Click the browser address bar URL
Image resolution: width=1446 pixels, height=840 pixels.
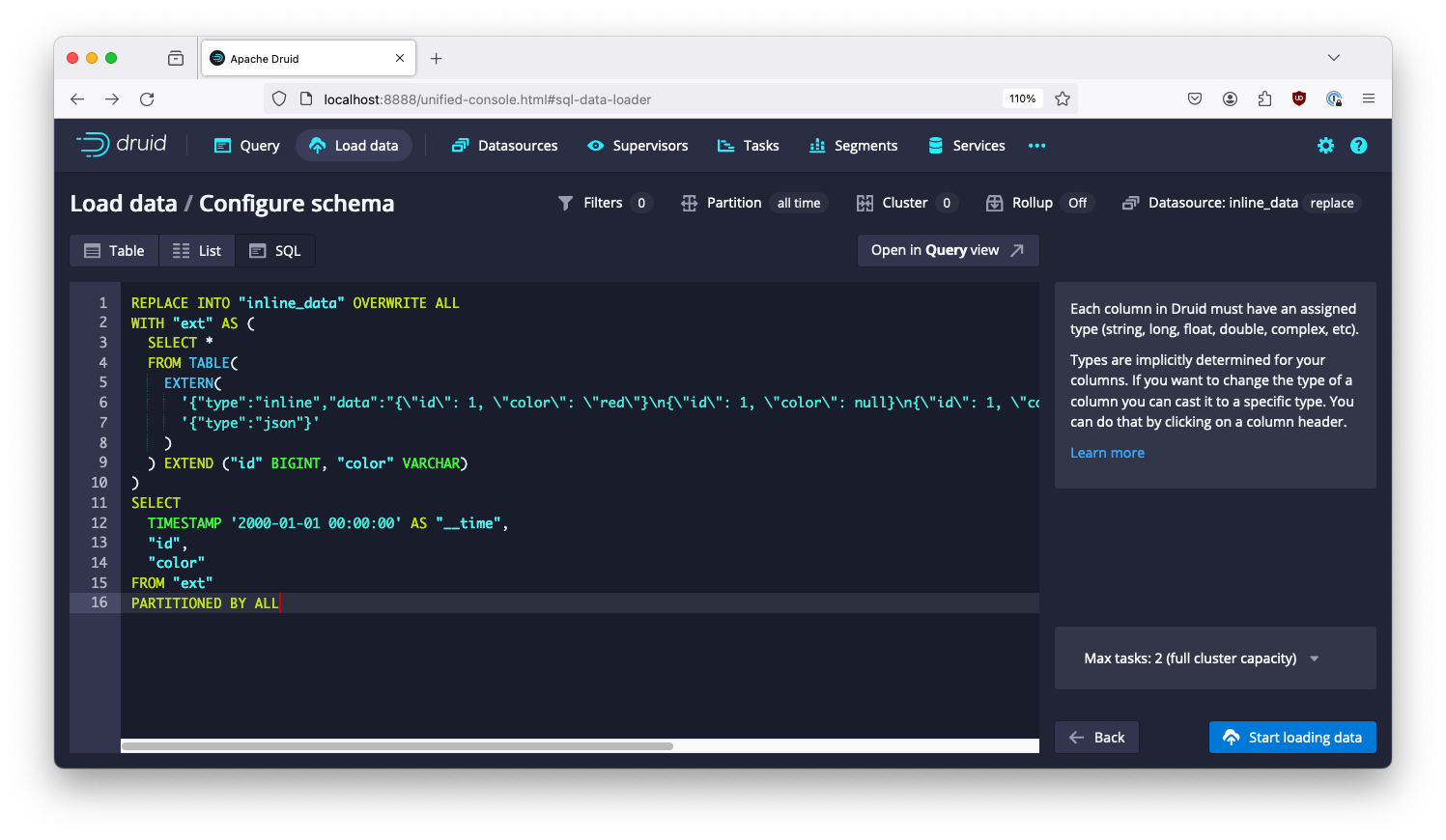[x=487, y=98]
